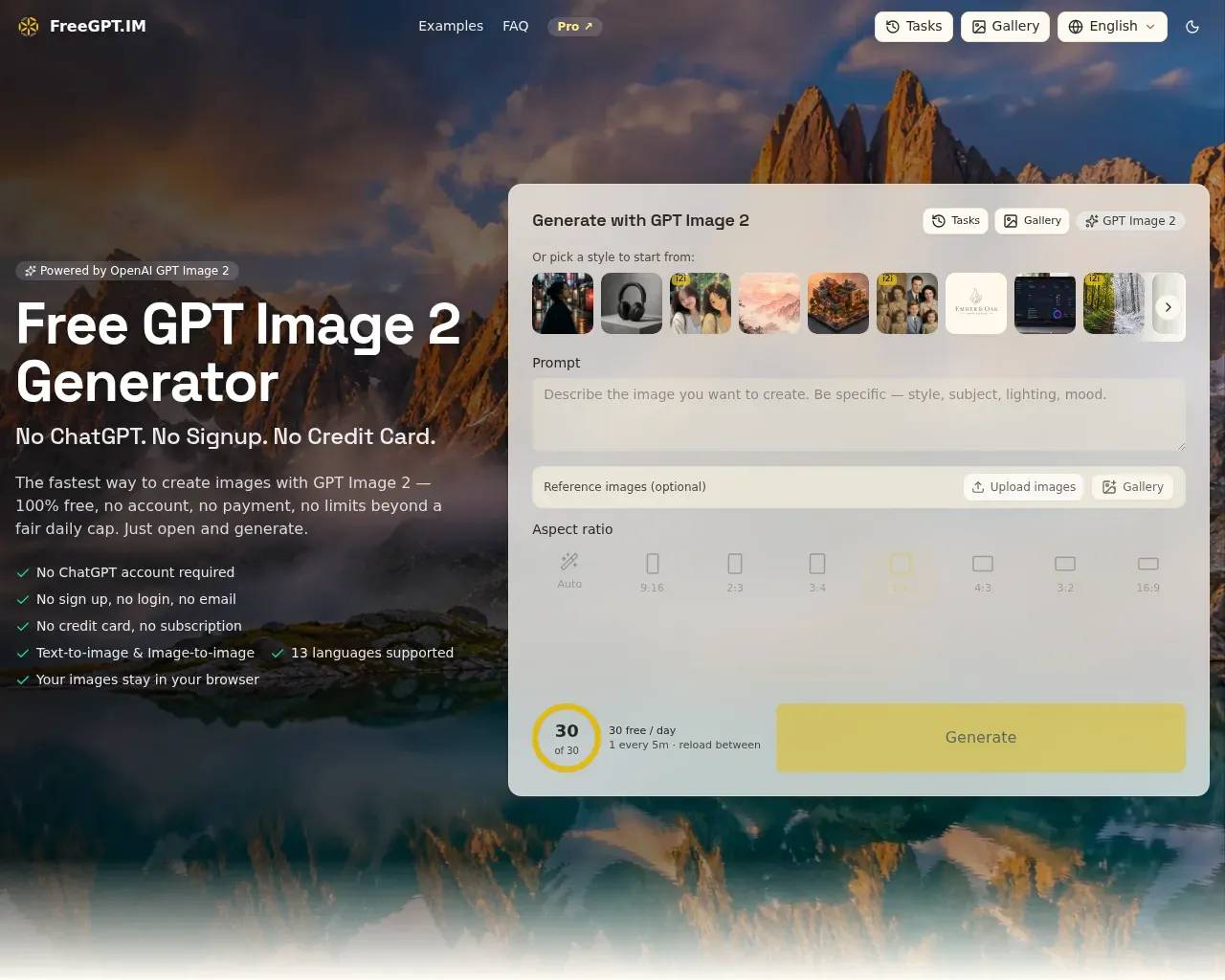This screenshot has height=980, width=1225.
Task: Click the "Reference images (optional)" label
Action: 625,487
